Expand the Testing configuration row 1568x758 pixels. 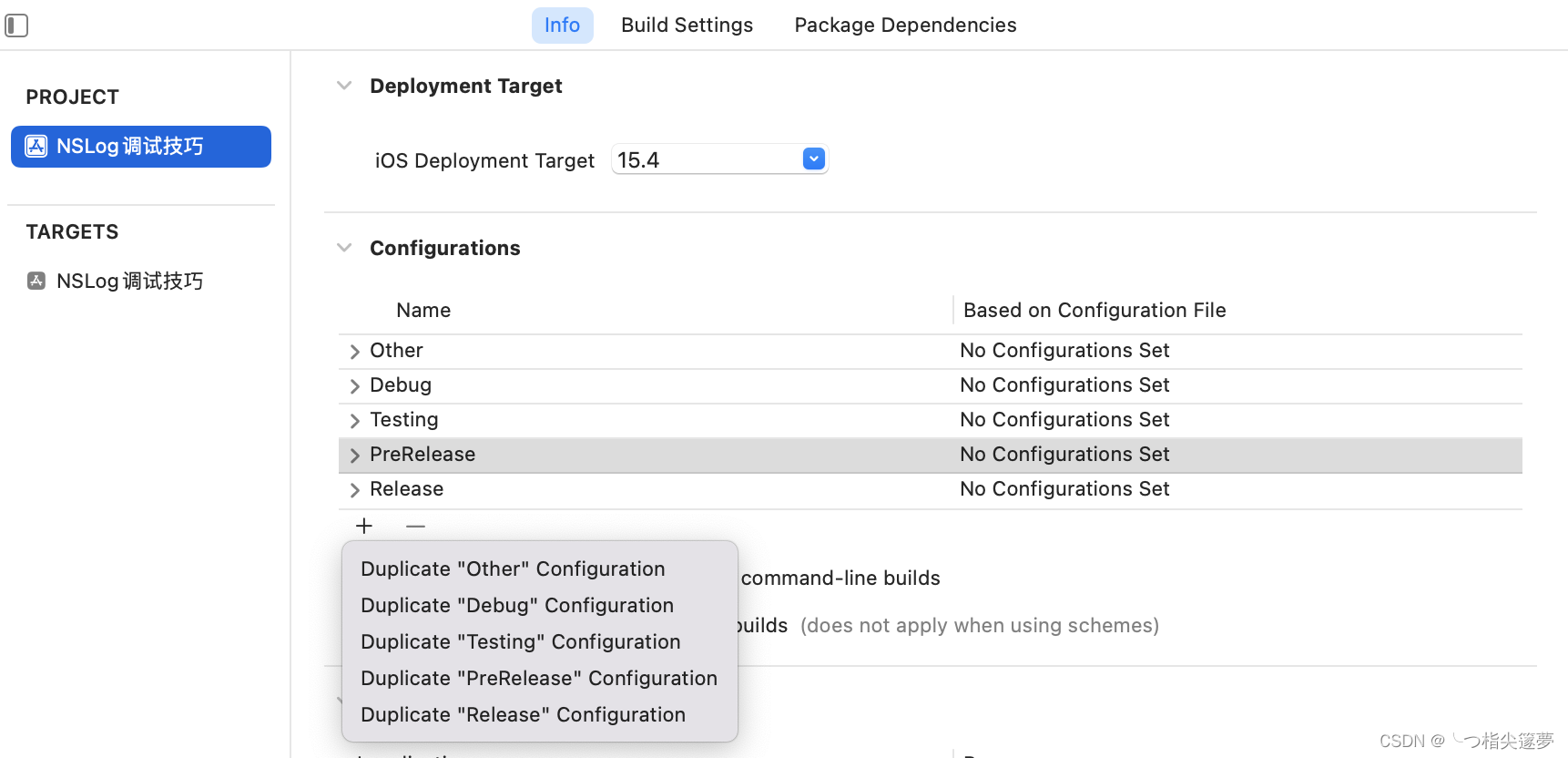pyautogui.click(x=354, y=421)
